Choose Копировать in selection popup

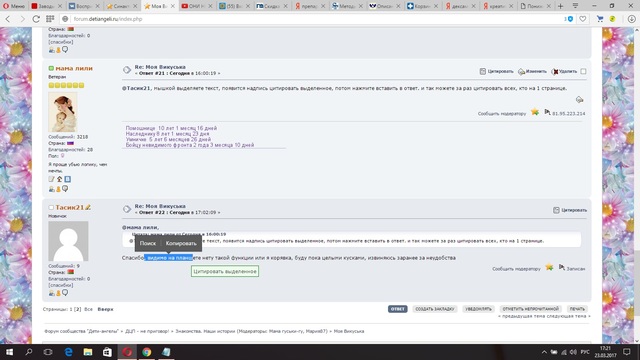[181, 243]
